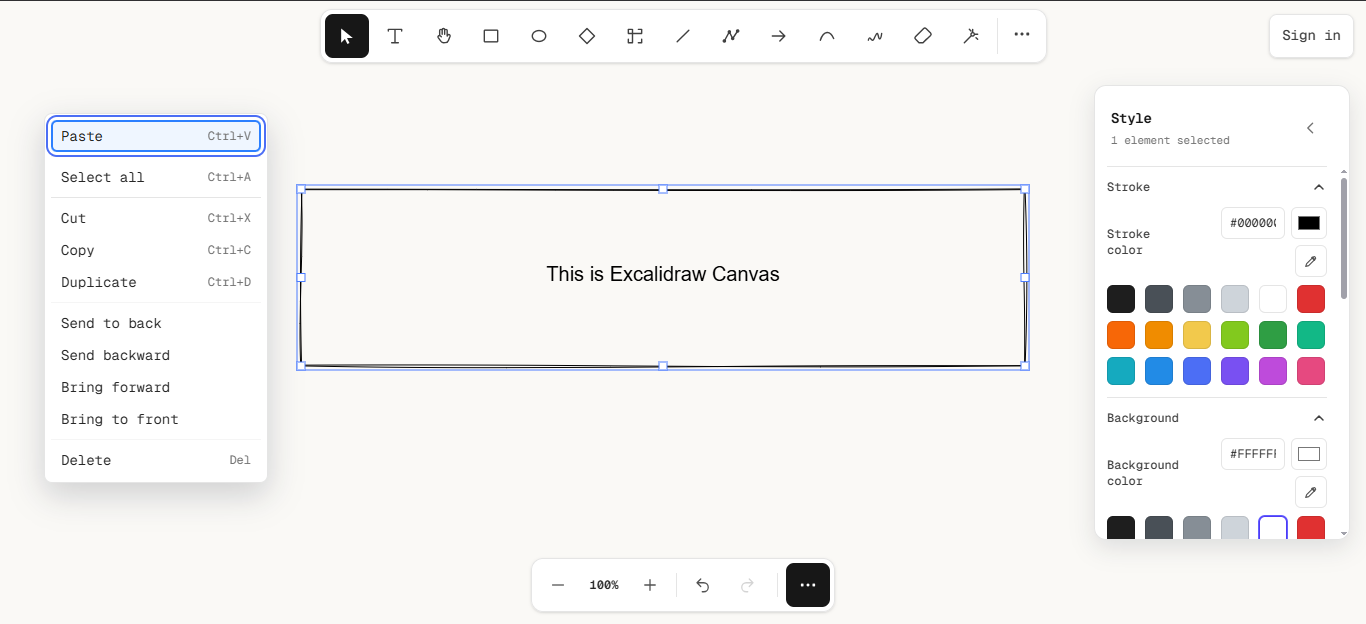Choose Send backward
Screen dimensions: 1366x624
(x=156, y=355)
